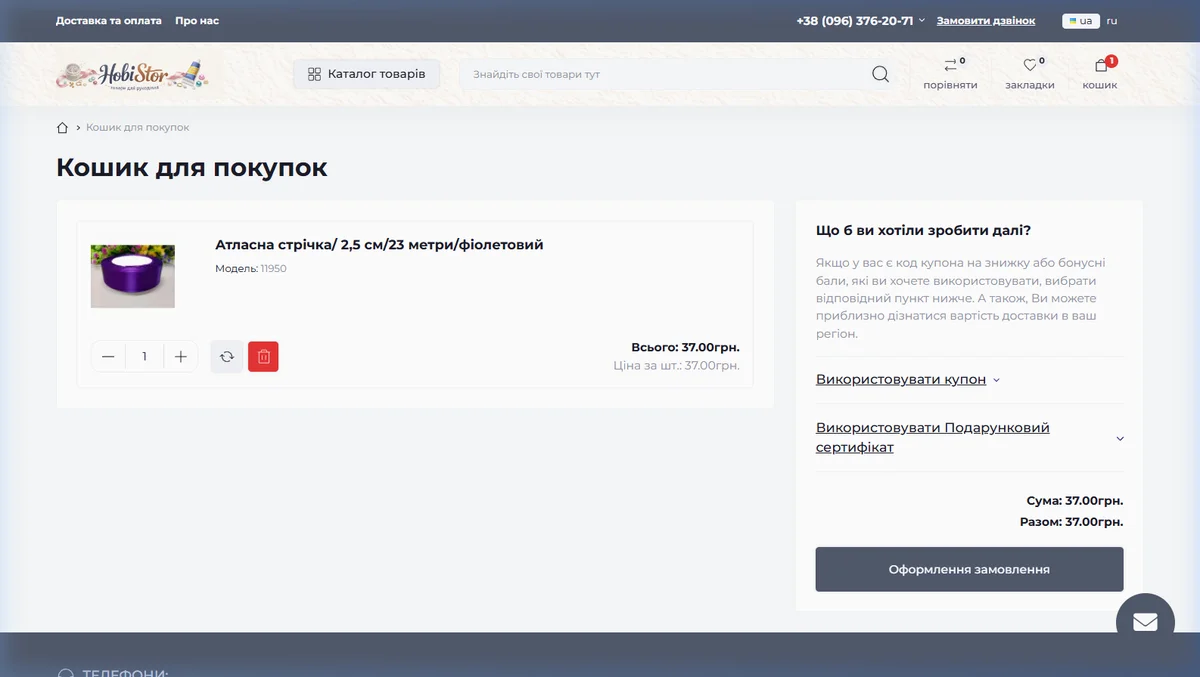
Task: Increase quantity with the plus button
Action: click(x=181, y=357)
